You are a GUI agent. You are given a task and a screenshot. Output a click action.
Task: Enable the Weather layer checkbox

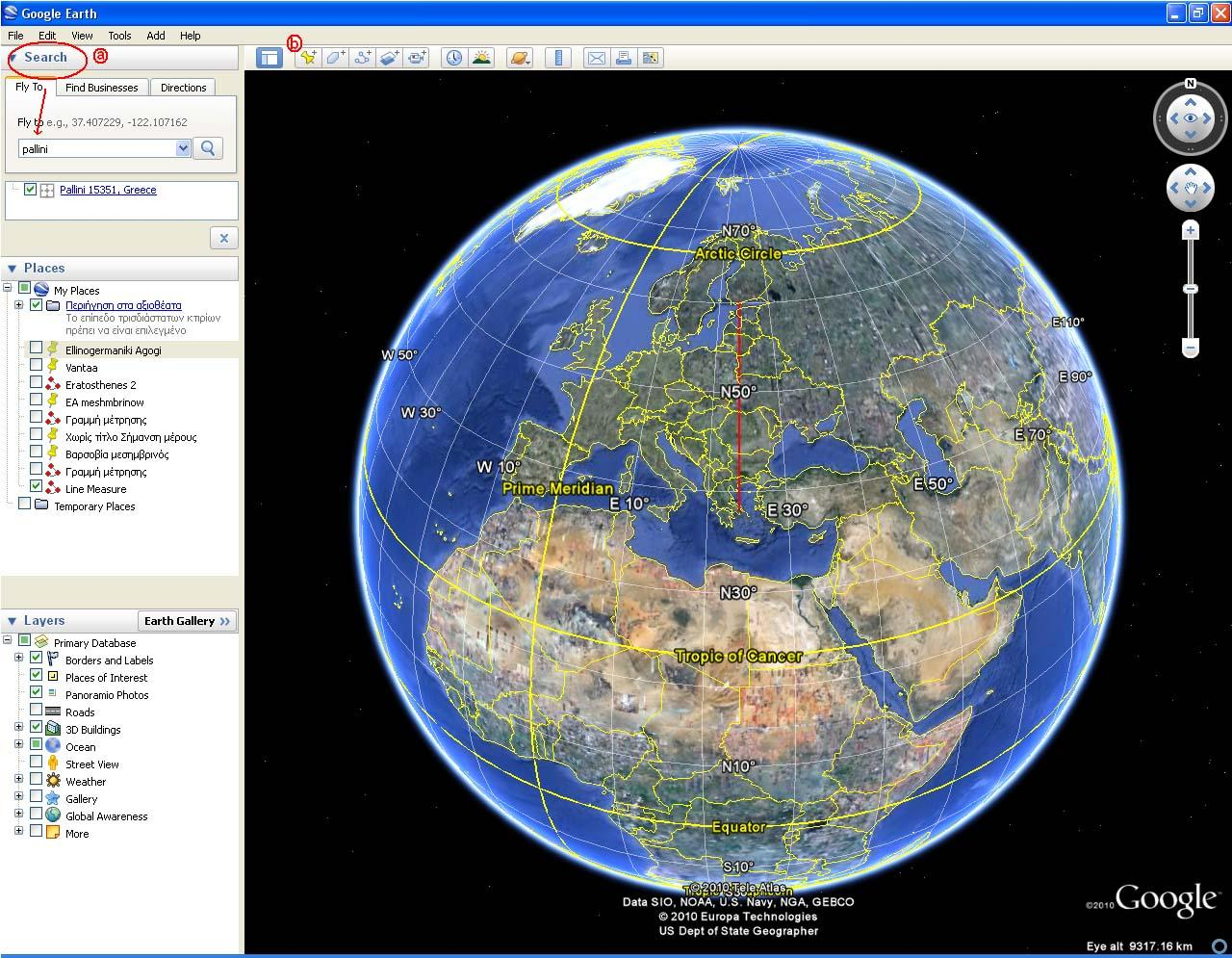coord(36,780)
